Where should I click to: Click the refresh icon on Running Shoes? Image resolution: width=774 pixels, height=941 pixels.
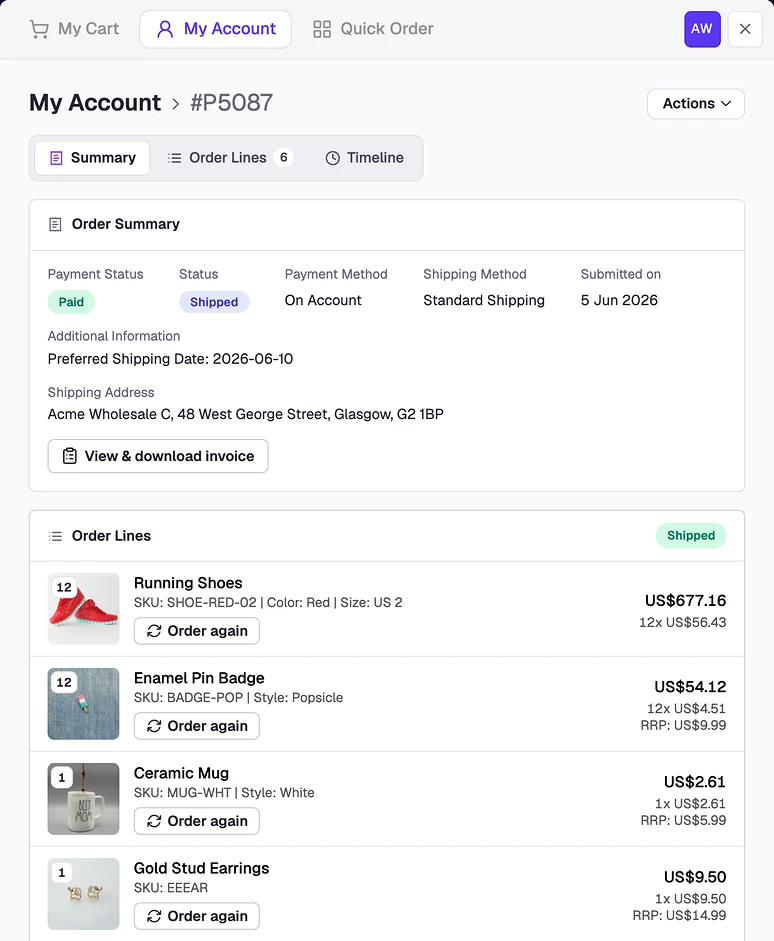tap(154, 631)
